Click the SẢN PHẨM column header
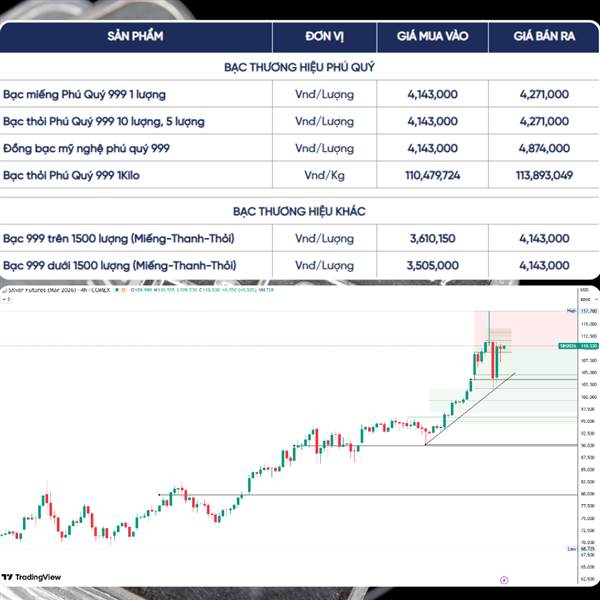This screenshot has height=600, width=600. (x=135, y=36)
